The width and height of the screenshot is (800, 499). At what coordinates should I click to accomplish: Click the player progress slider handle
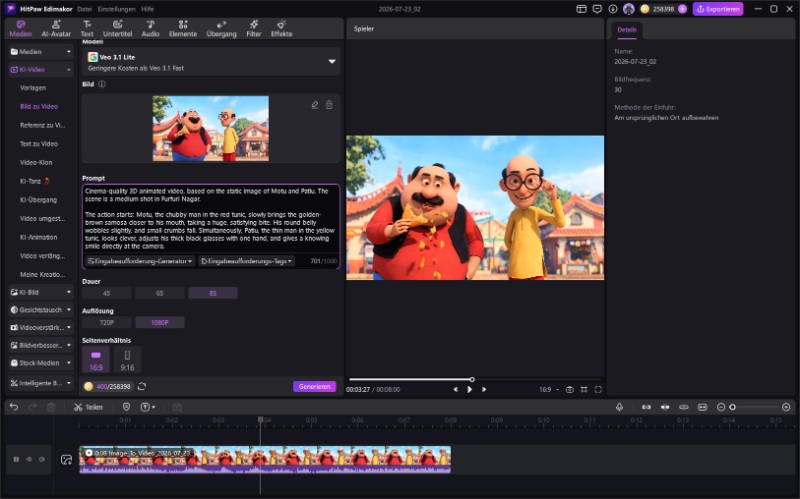472,380
